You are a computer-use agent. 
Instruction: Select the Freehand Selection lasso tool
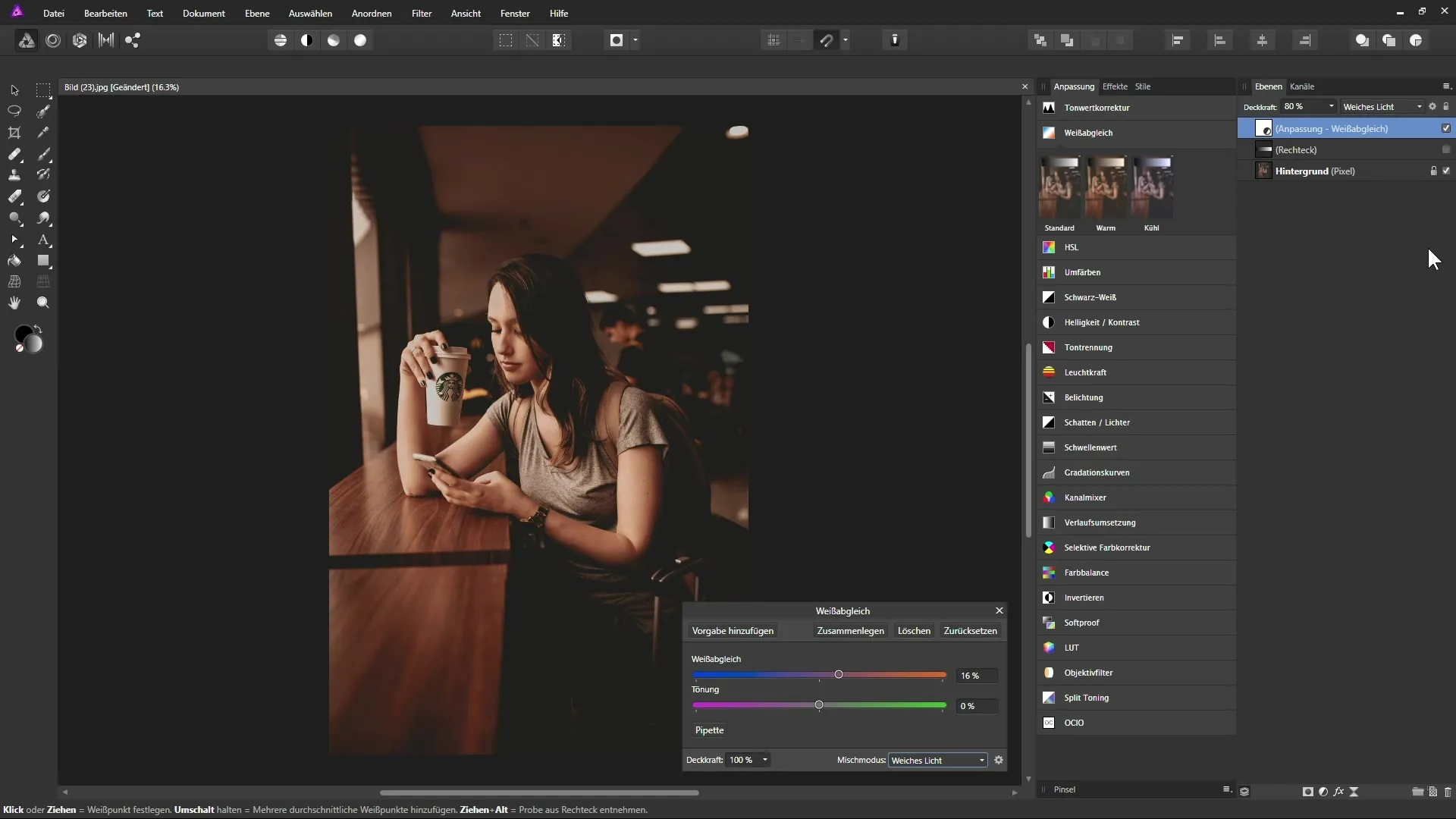click(x=14, y=111)
